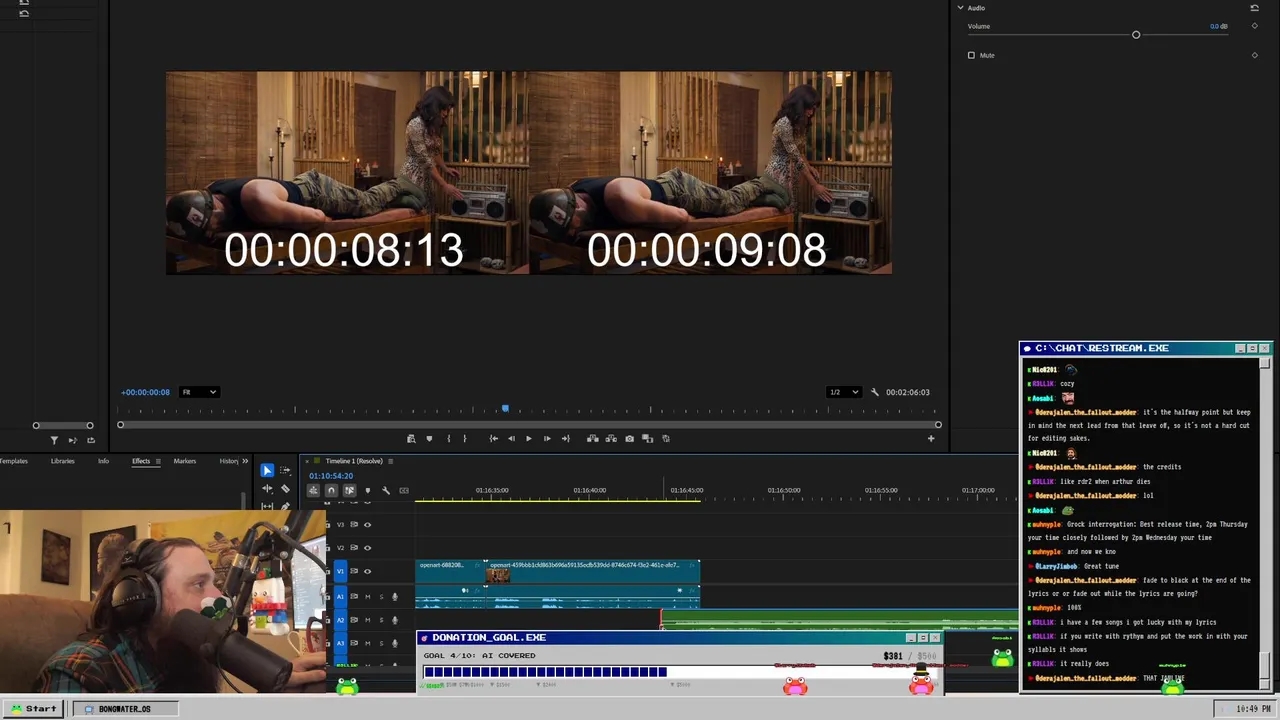This screenshot has height=720, width=1280.
Task: Toggle Linked Selection in timeline
Action: [x=350, y=491]
